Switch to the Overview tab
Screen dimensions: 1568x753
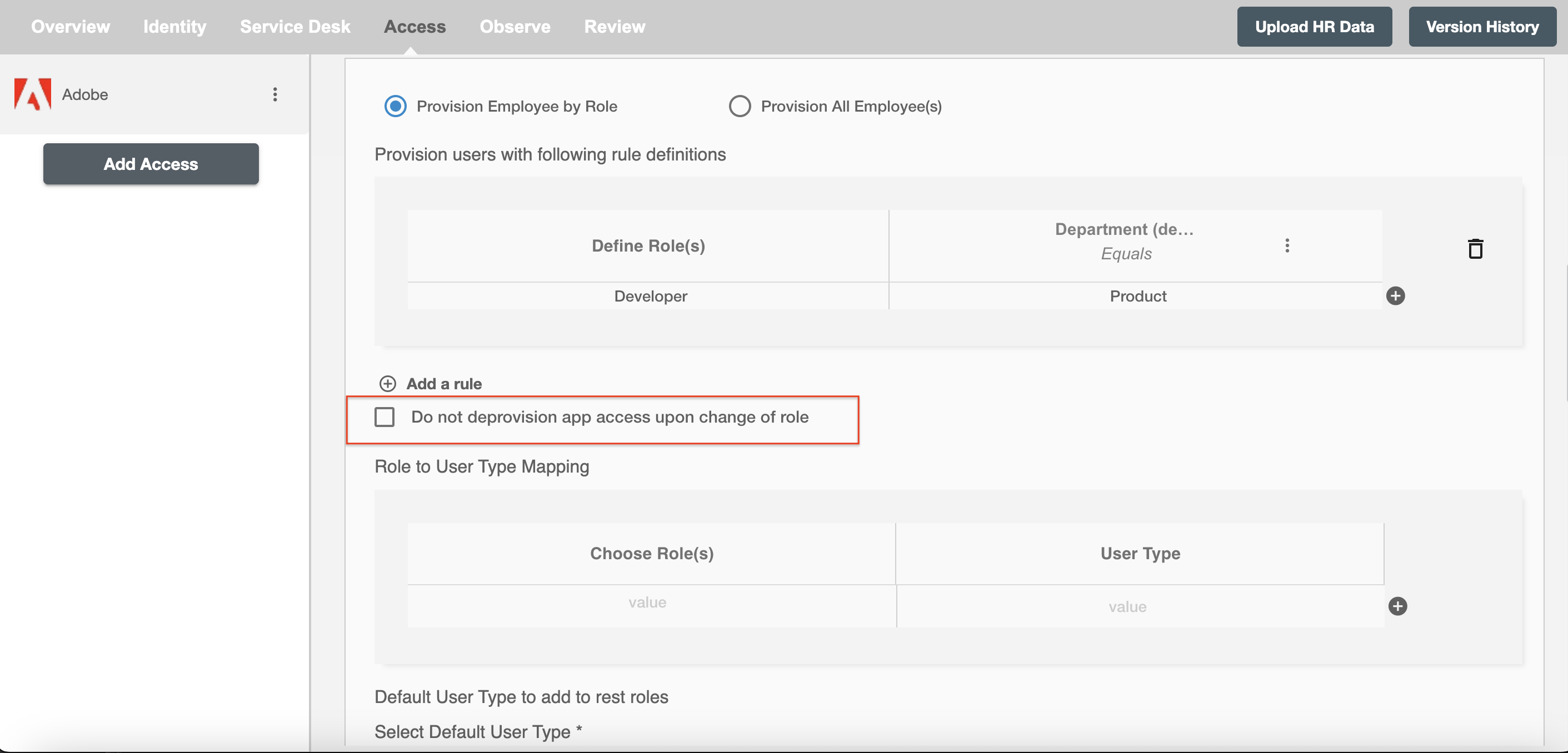(x=70, y=27)
